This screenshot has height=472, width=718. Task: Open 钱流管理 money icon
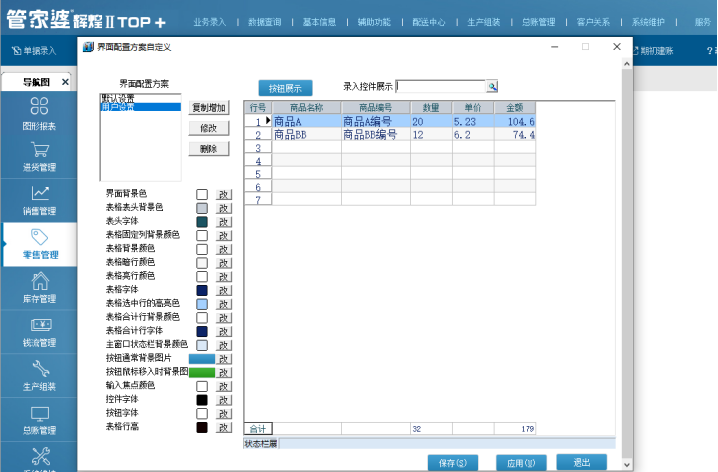[x=41, y=325]
